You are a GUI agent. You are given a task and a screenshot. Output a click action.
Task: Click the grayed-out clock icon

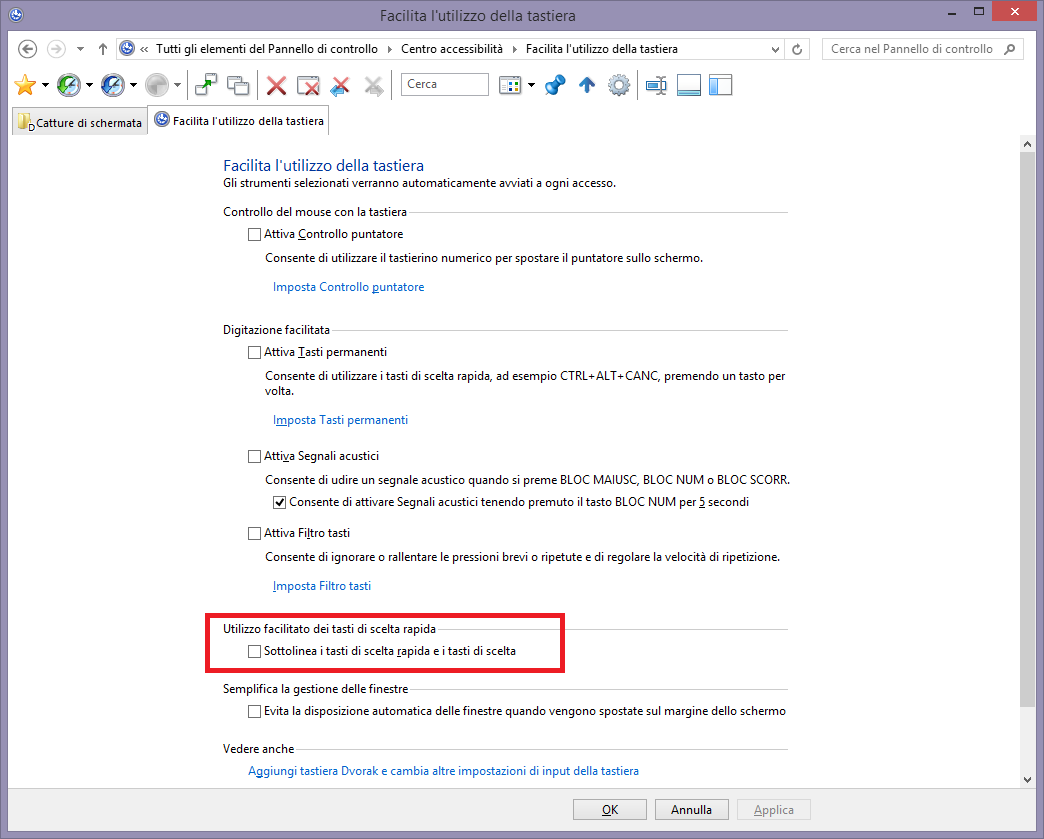coord(157,85)
